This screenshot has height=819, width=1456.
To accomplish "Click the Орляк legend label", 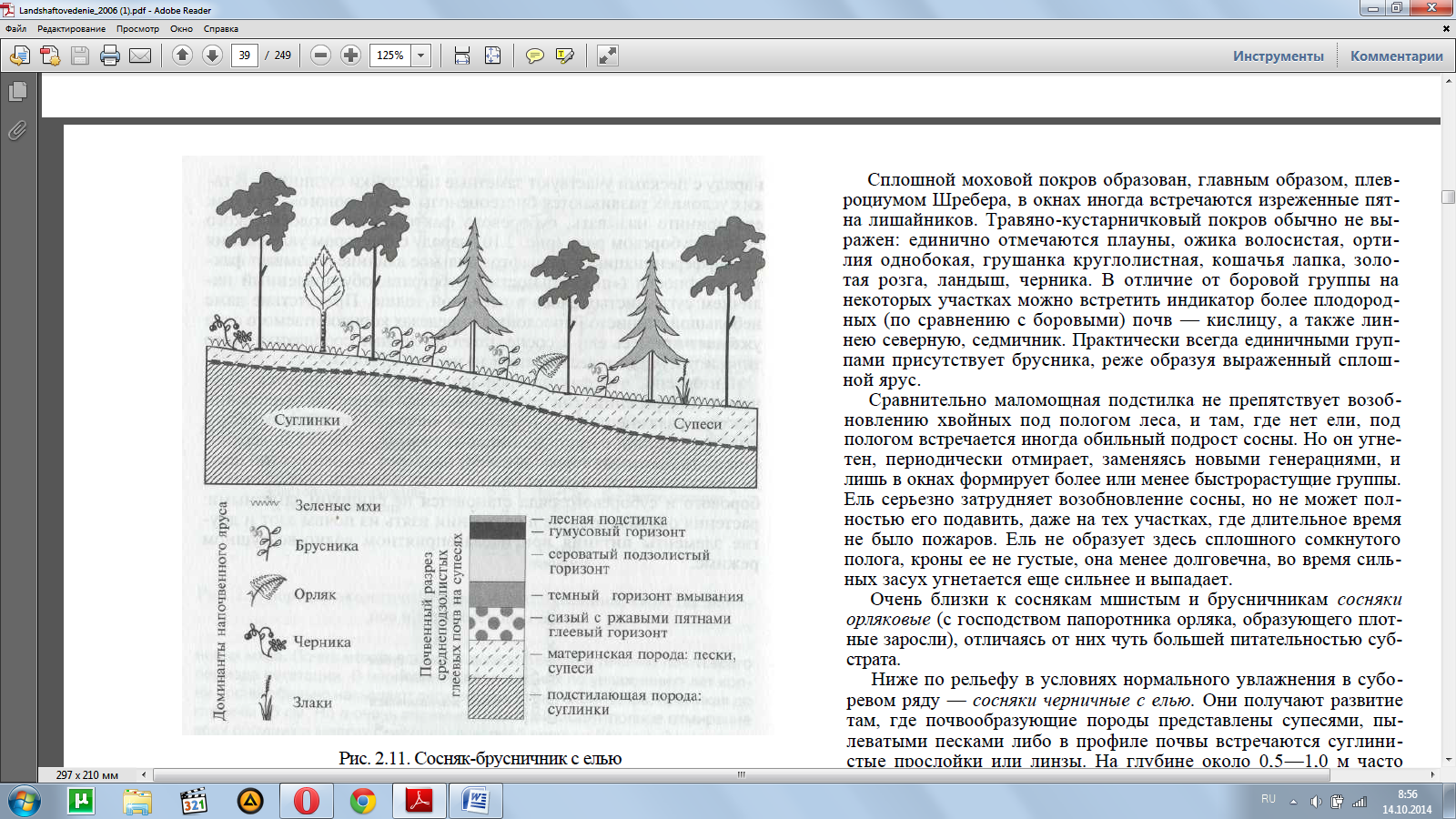I will [315, 594].
